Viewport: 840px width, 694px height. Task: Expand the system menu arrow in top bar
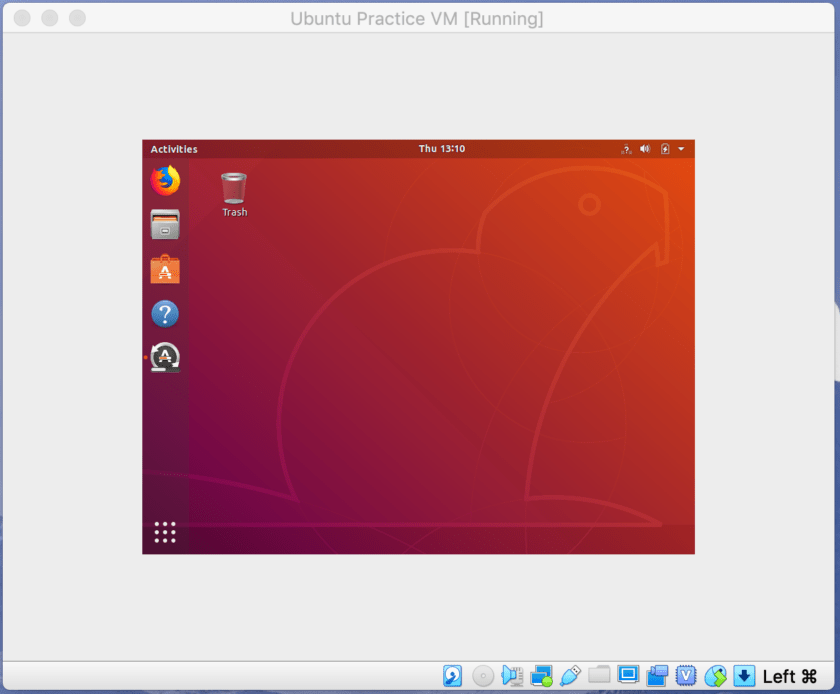tap(681, 148)
